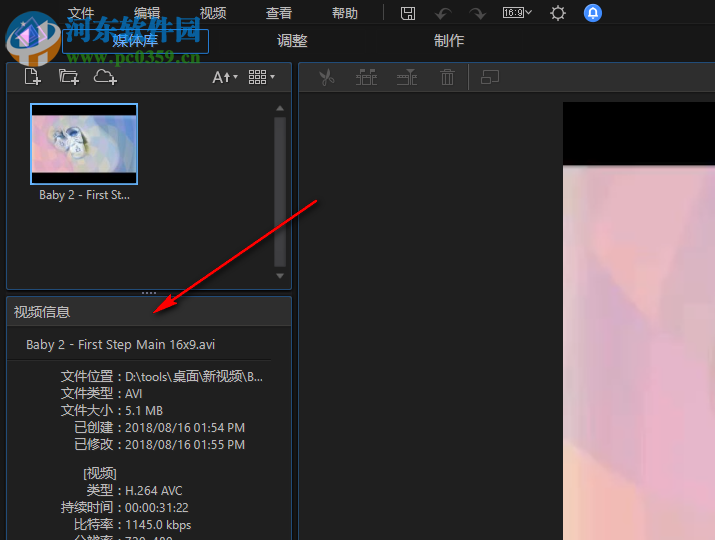The image size is (715, 540).
Task: Click the import media folder icon
Action: (69, 77)
